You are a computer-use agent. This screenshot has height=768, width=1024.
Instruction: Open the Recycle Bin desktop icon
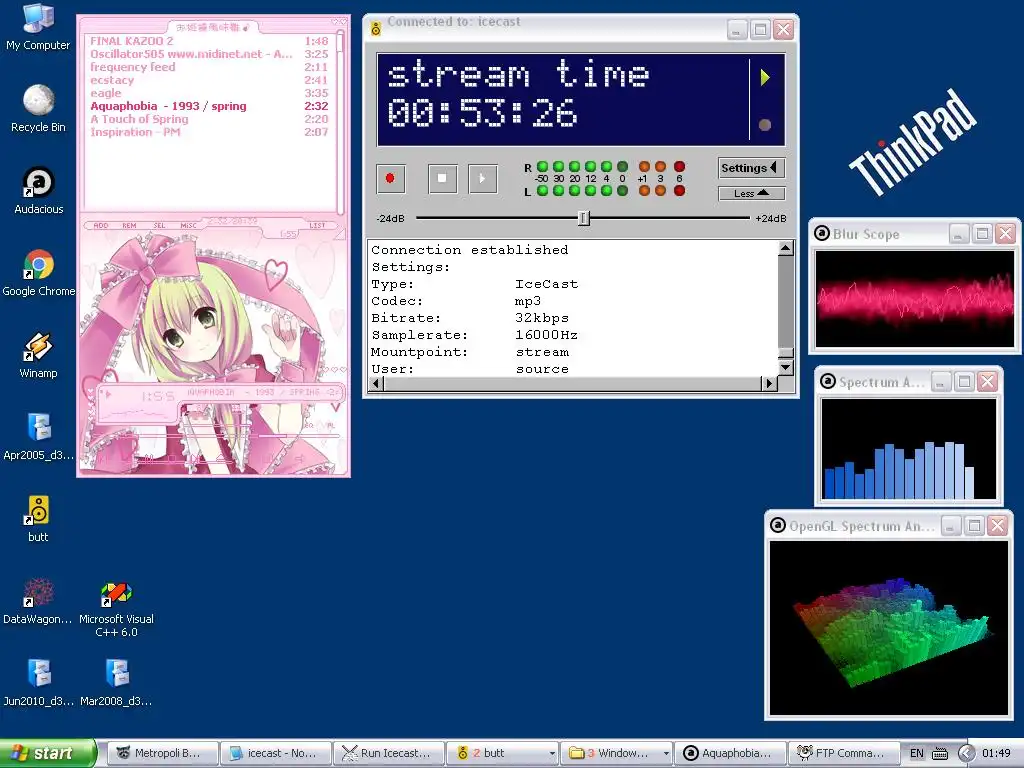point(38,109)
